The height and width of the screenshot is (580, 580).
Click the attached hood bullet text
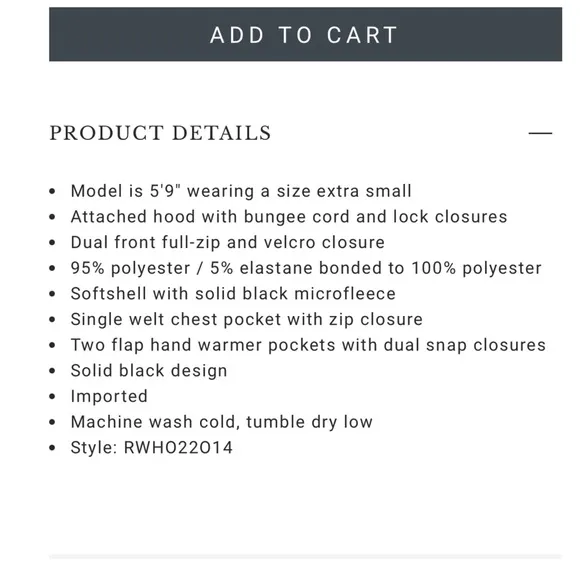point(289,217)
